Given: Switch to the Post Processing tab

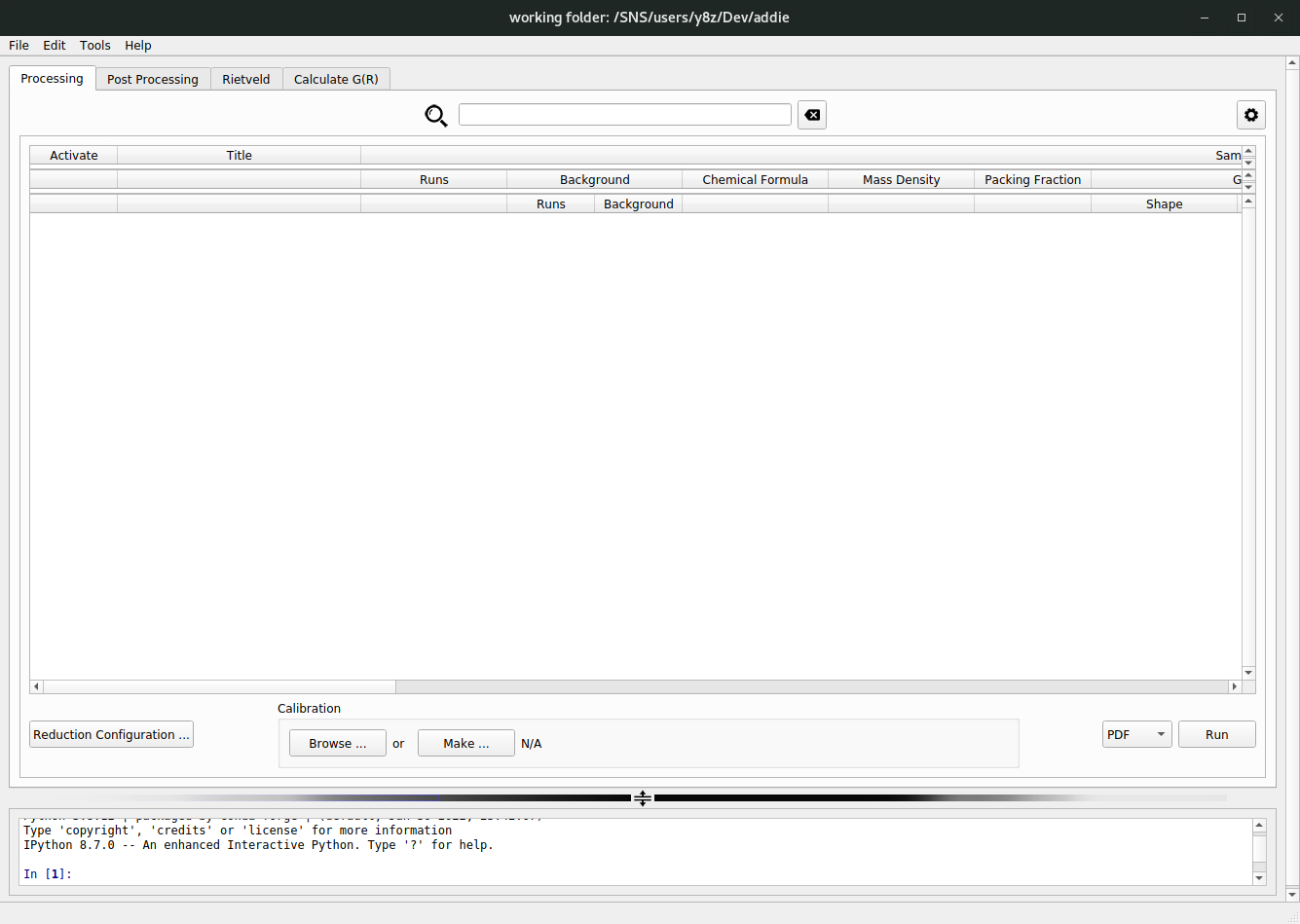Looking at the screenshot, I should click(x=153, y=79).
